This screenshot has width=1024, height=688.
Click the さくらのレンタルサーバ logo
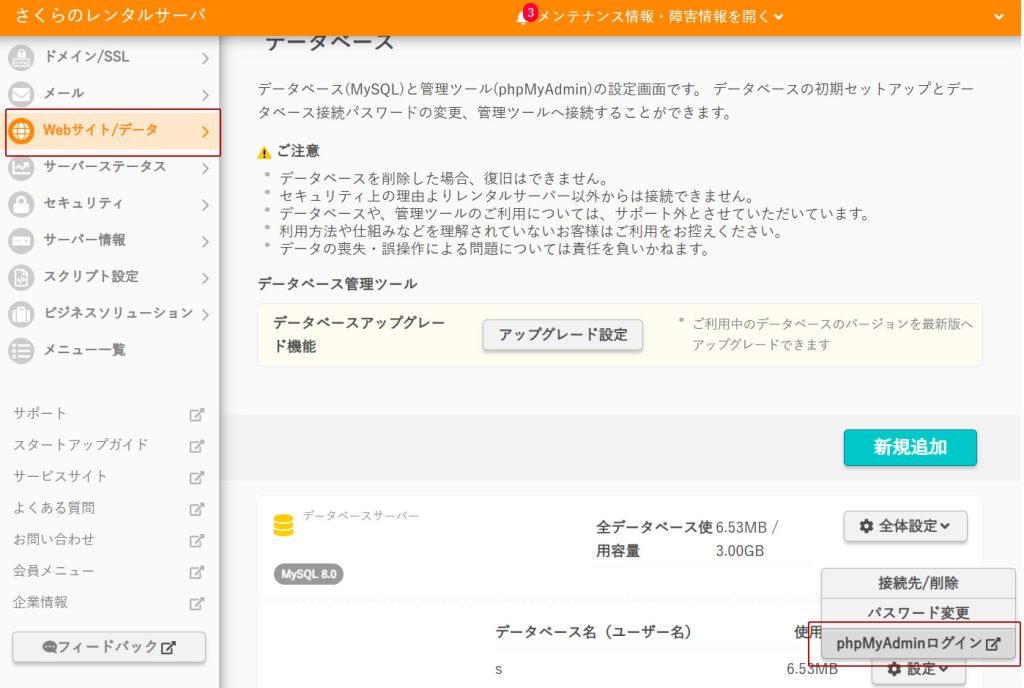(x=110, y=15)
